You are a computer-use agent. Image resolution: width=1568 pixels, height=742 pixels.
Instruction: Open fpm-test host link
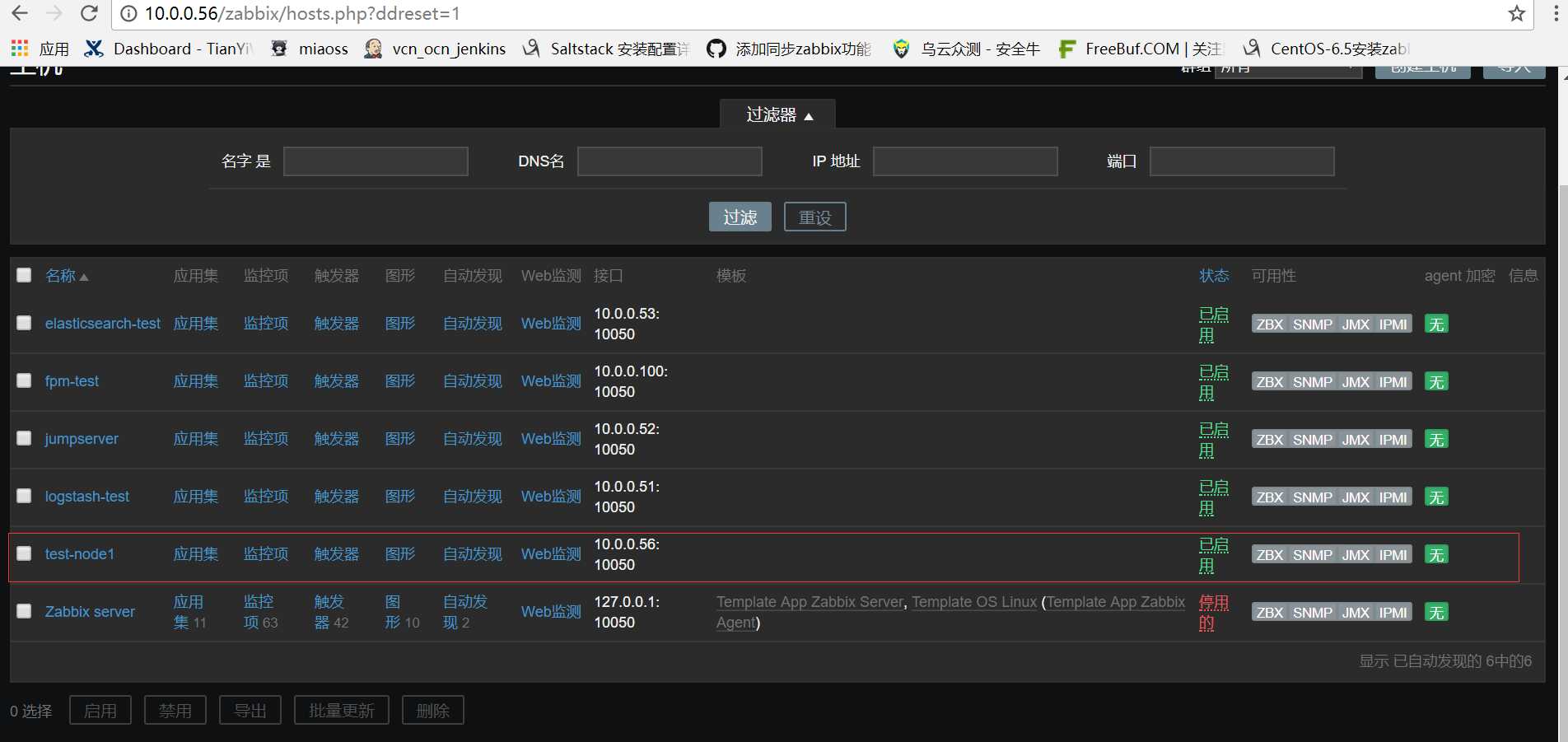tap(72, 381)
